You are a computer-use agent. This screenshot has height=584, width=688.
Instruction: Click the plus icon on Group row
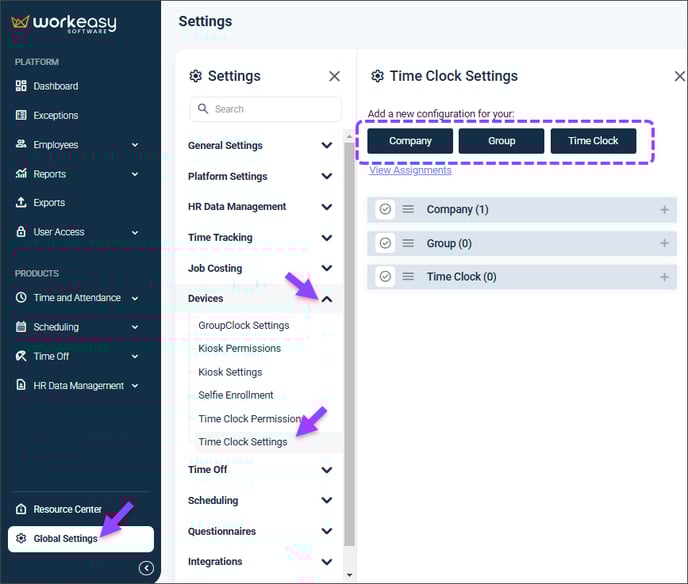(x=664, y=243)
